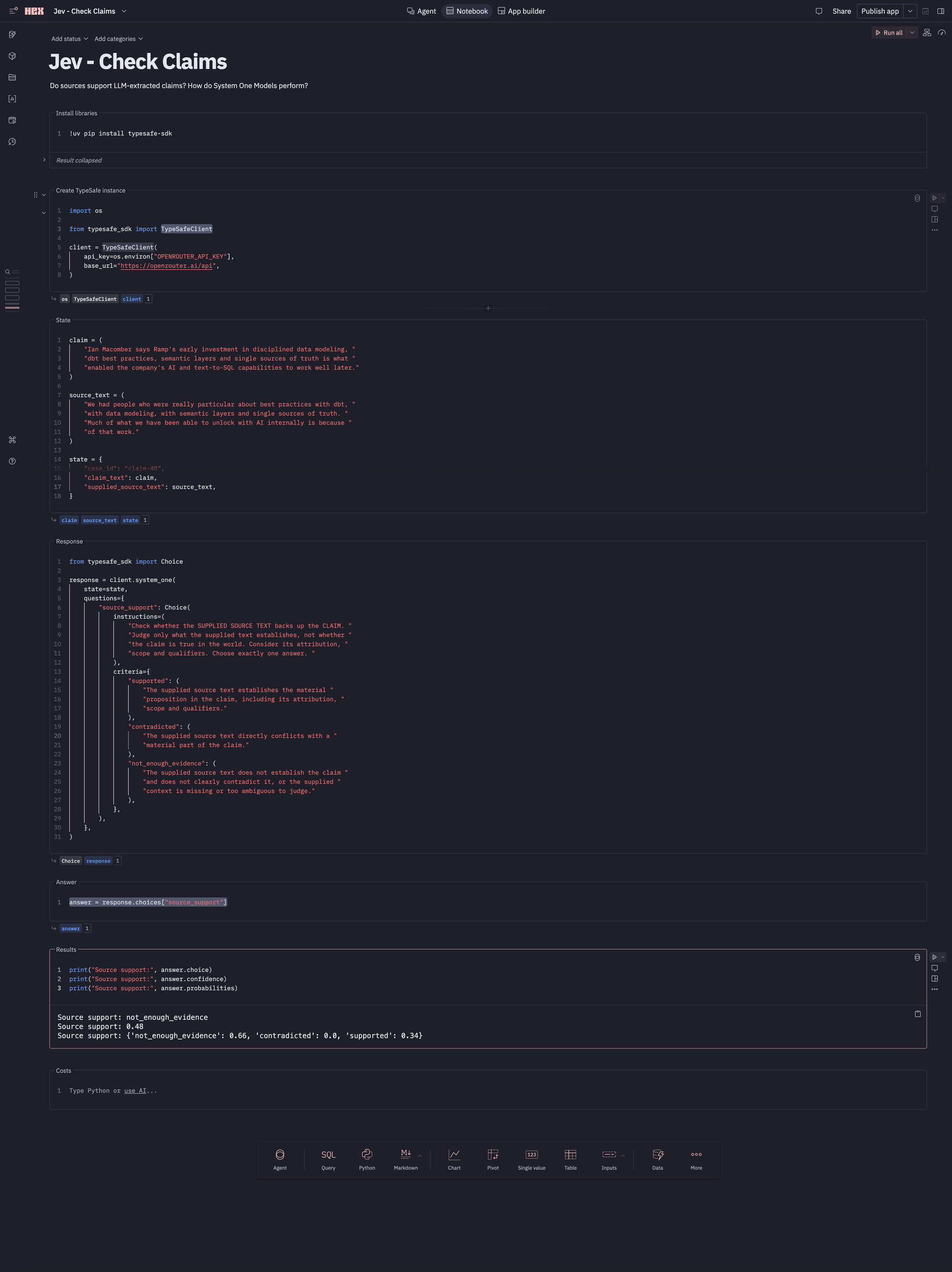Expand Markdown cell type options
This screenshot has width=952, height=1272.
tap(420, 1156)
